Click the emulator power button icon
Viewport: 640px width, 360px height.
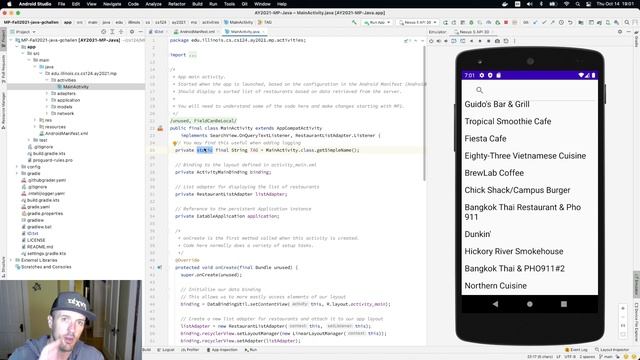click(x=431, y=41)
